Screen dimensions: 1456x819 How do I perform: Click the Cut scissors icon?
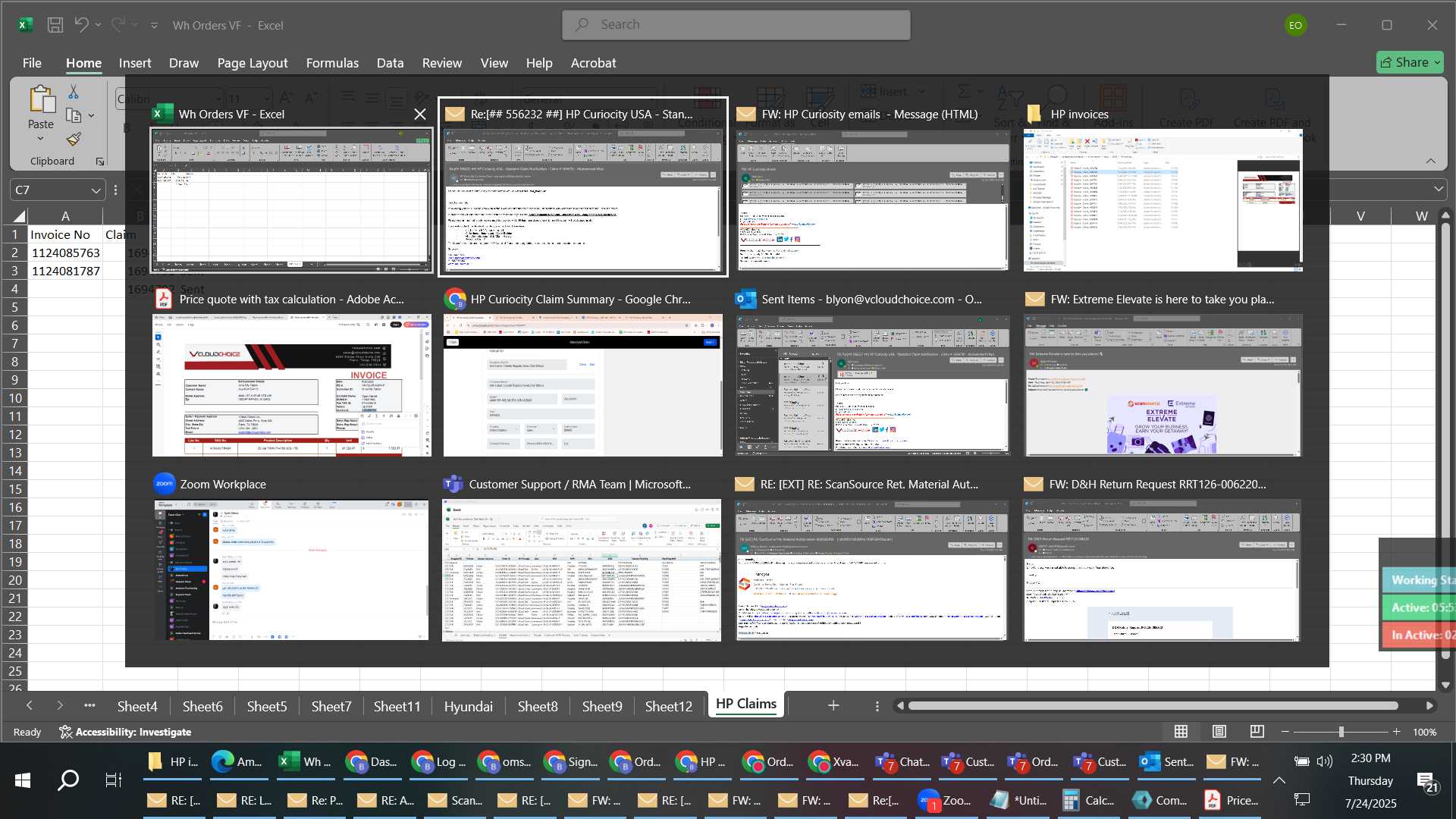pyautogui.click(x=74, y=92)
